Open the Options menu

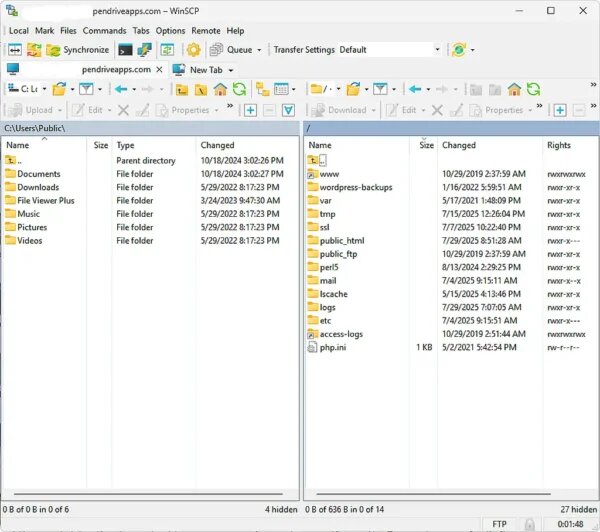point(170,31)
